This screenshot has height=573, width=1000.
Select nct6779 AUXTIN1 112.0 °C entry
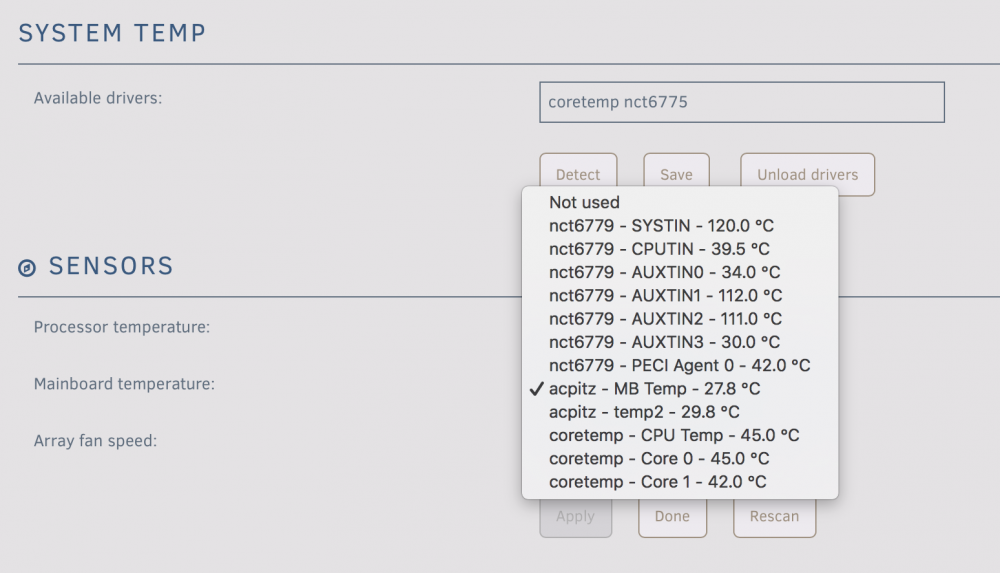click(680, 295)
